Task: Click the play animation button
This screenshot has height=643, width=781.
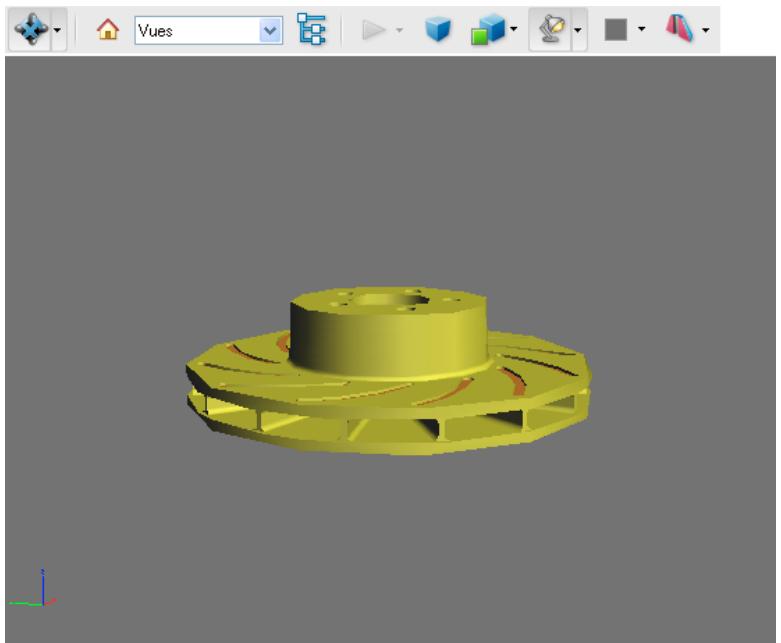Action: (374, 30)
